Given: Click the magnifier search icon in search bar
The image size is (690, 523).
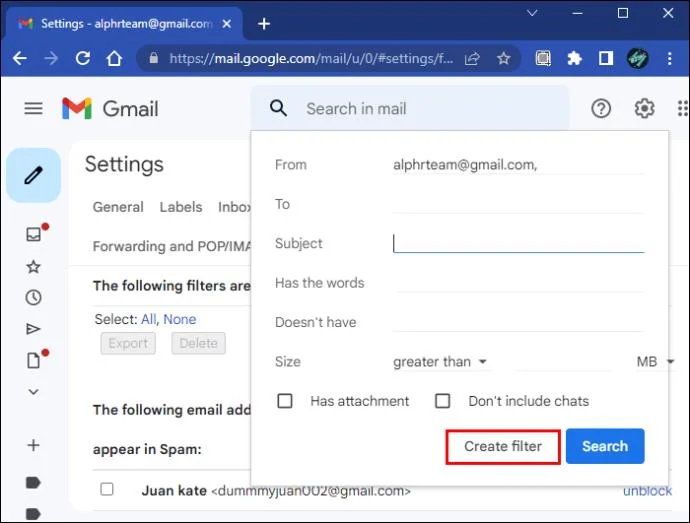Looking at the screenshot, I should coord(278,108).
